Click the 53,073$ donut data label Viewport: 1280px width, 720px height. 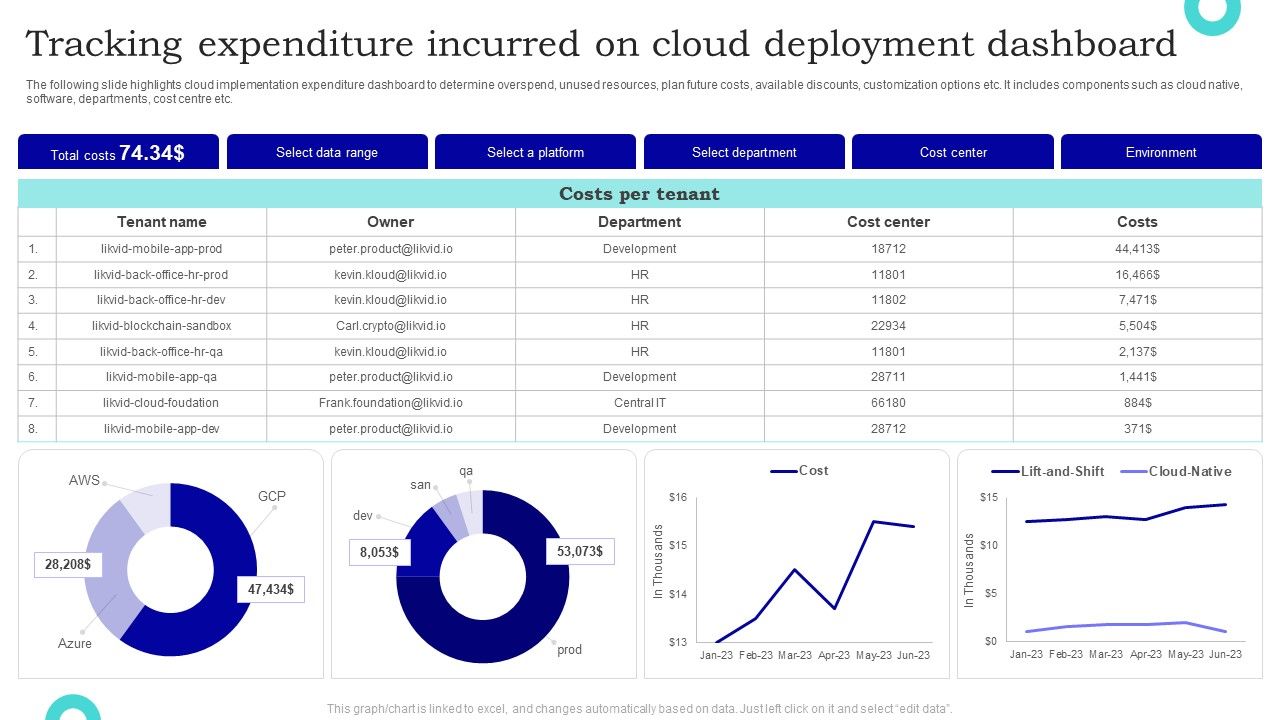pos(580,551)
